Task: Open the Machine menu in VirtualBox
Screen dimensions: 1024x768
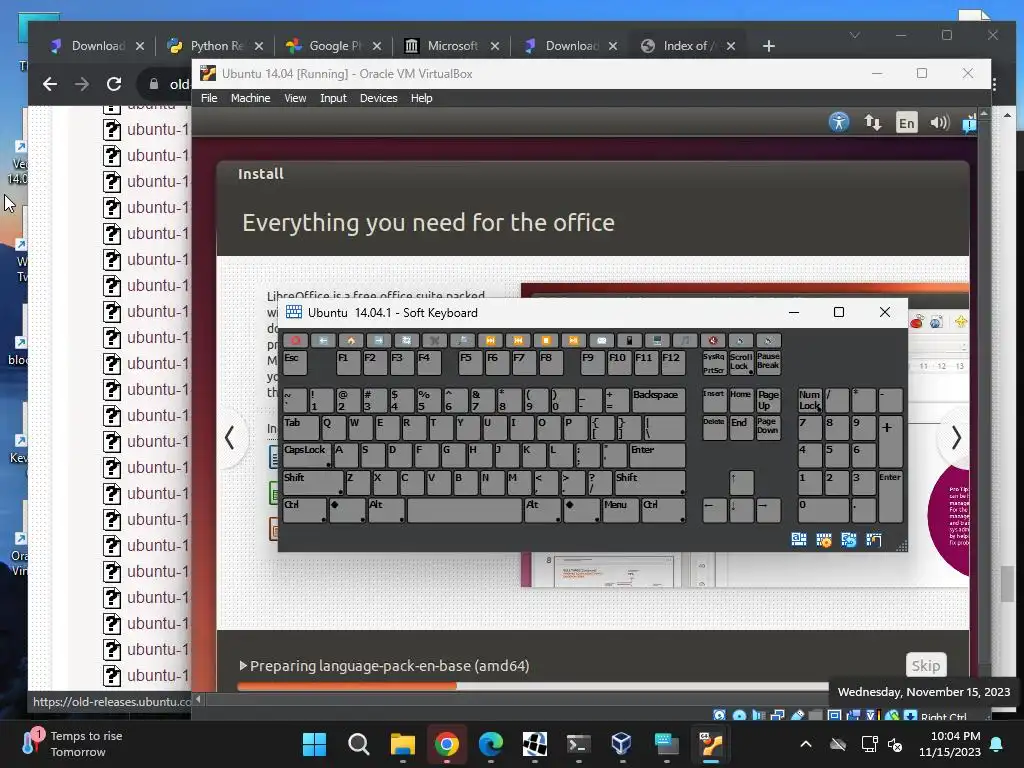Action: 250,98
